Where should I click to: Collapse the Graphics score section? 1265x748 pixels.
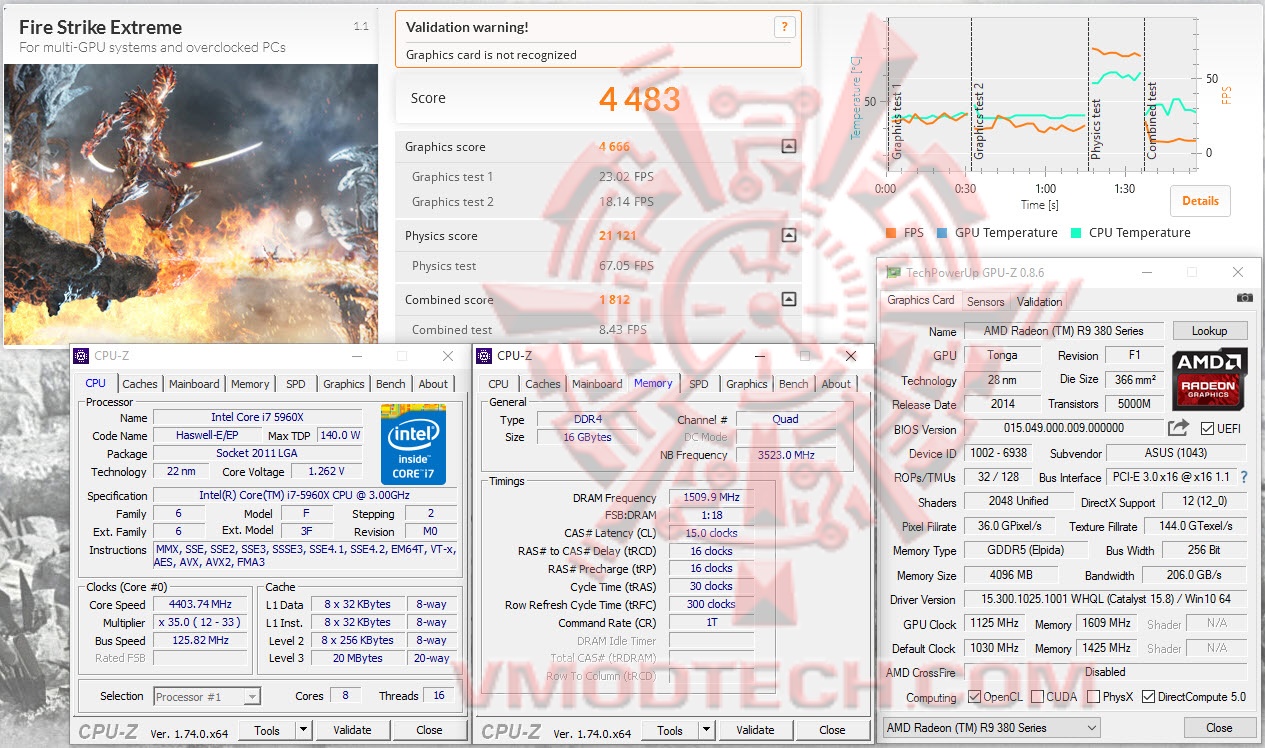coord(789,146)
